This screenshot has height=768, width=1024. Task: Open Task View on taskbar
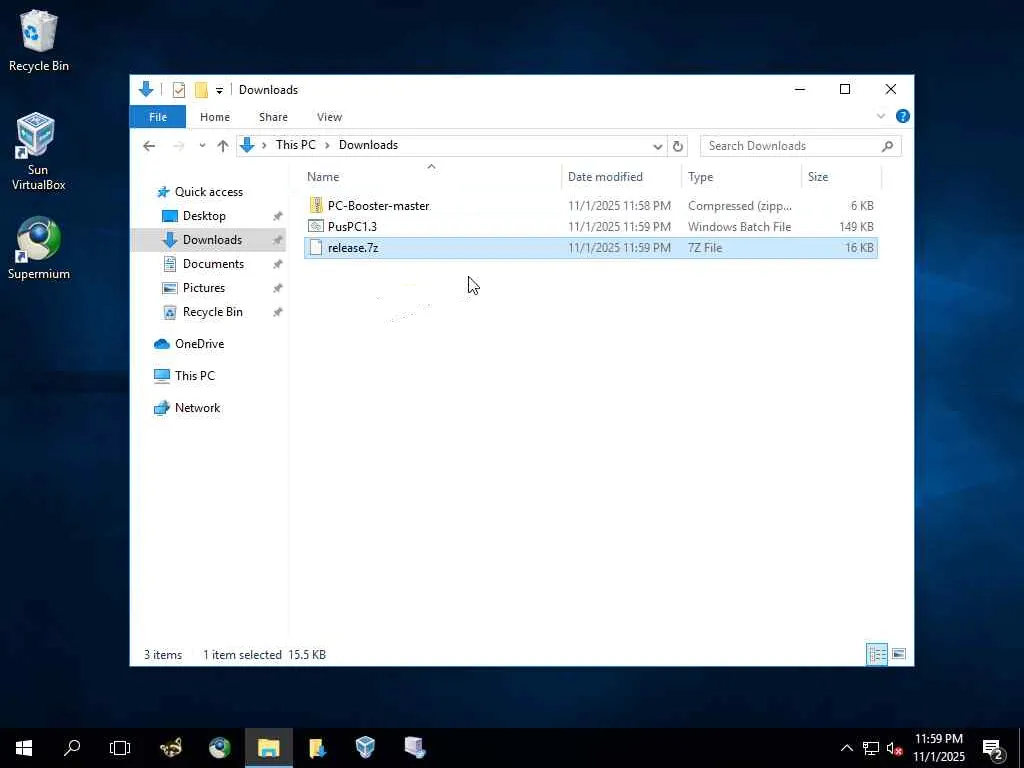pyautogui.click(x=120, y=748)
